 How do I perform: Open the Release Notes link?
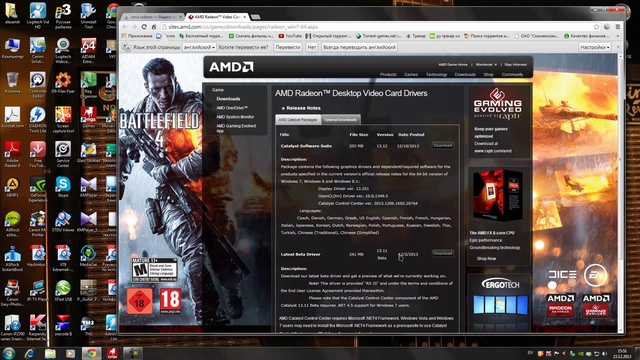(303, 108)
